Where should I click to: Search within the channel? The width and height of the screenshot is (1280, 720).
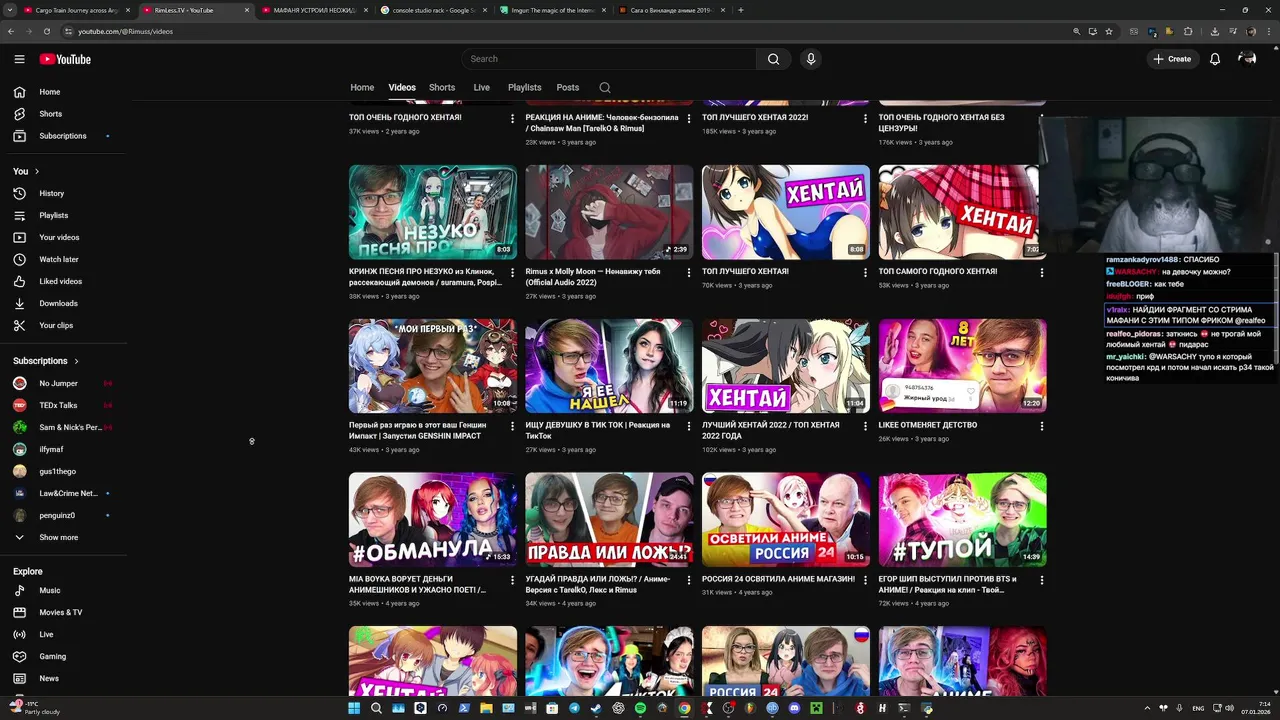coord(605,87)
